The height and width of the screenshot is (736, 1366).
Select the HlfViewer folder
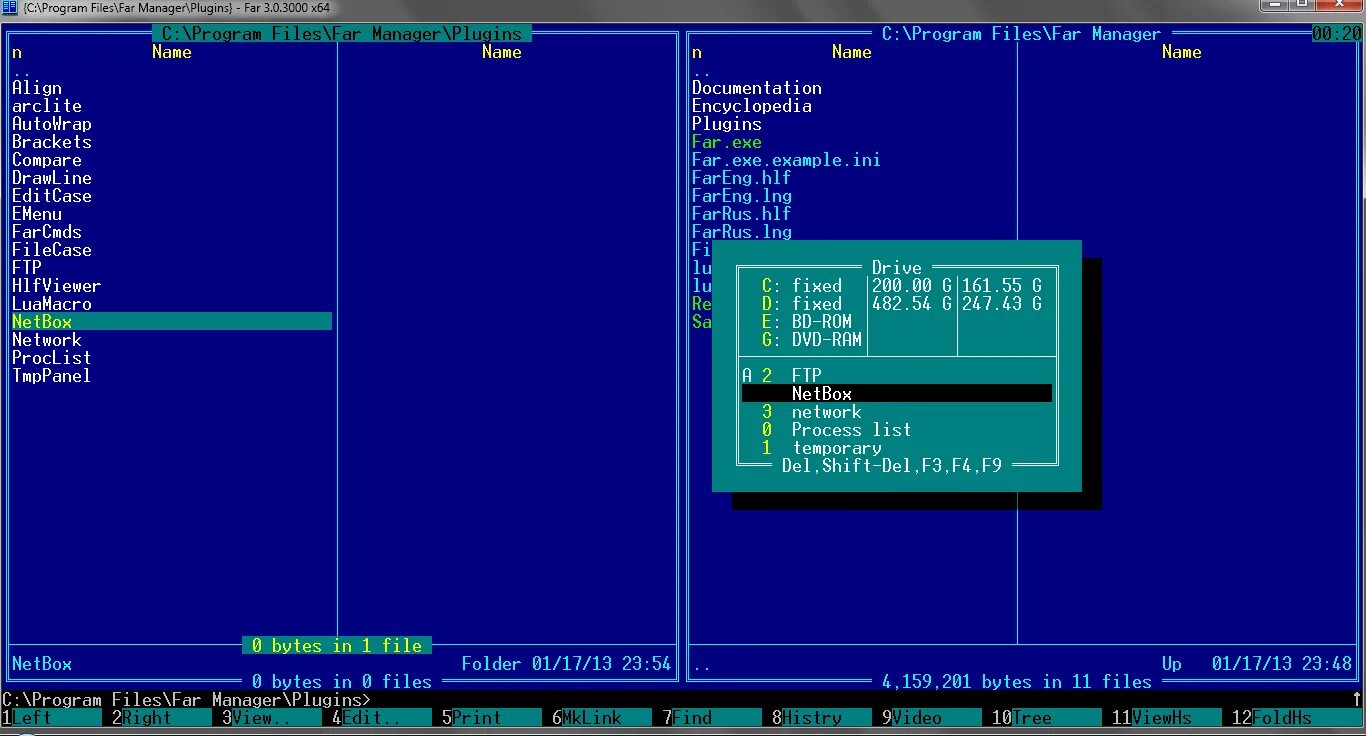(x=57, y=286)
